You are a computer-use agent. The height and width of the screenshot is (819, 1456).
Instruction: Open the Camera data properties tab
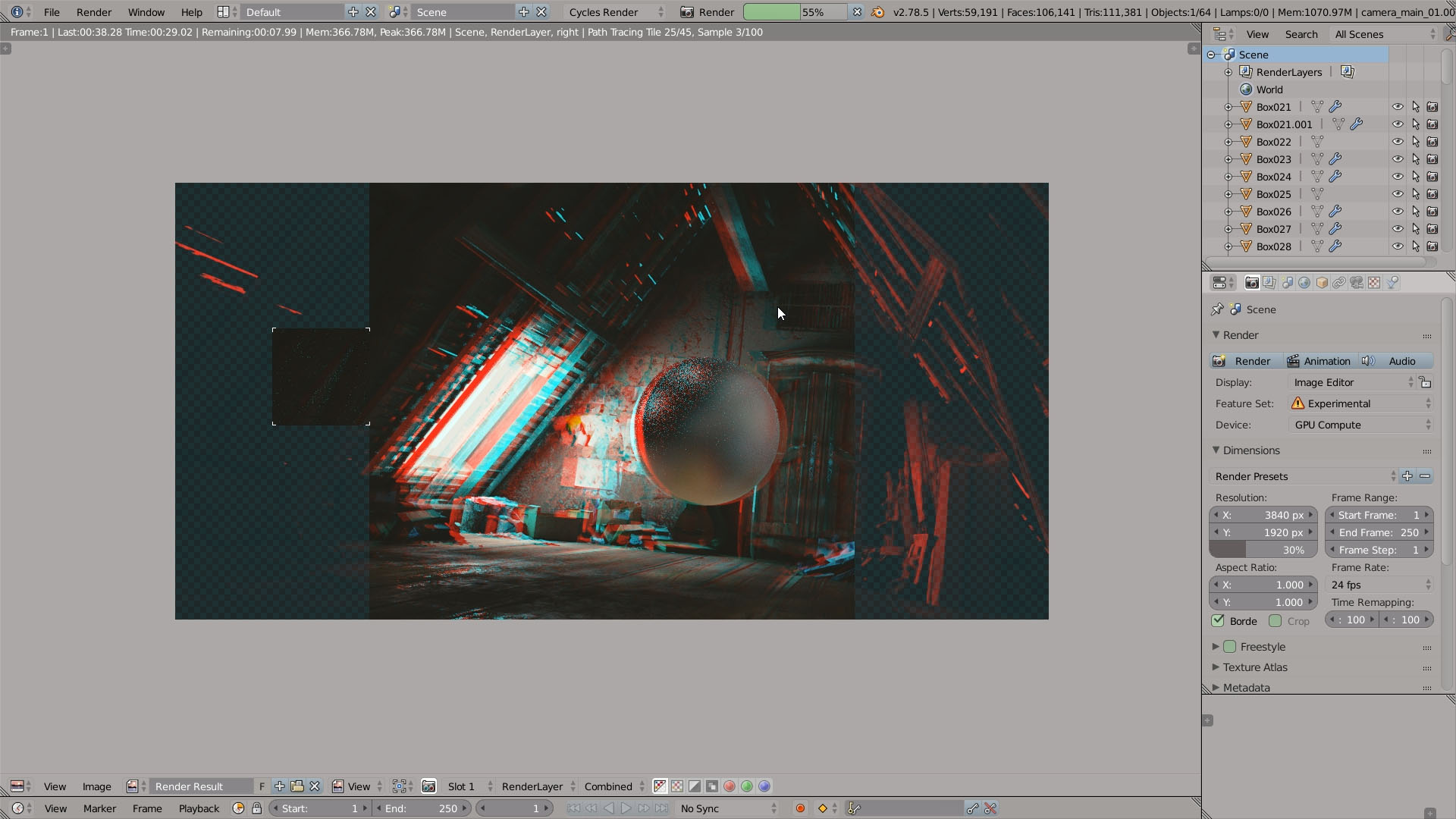pos(1357,283)
